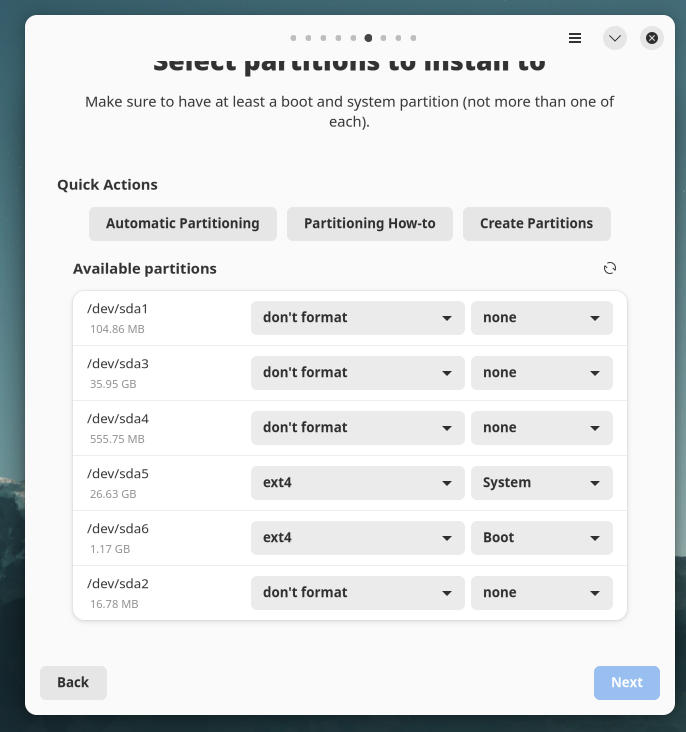
Task: Open the System role dropdown for /dev/sda5
Action: pos(541,483)
